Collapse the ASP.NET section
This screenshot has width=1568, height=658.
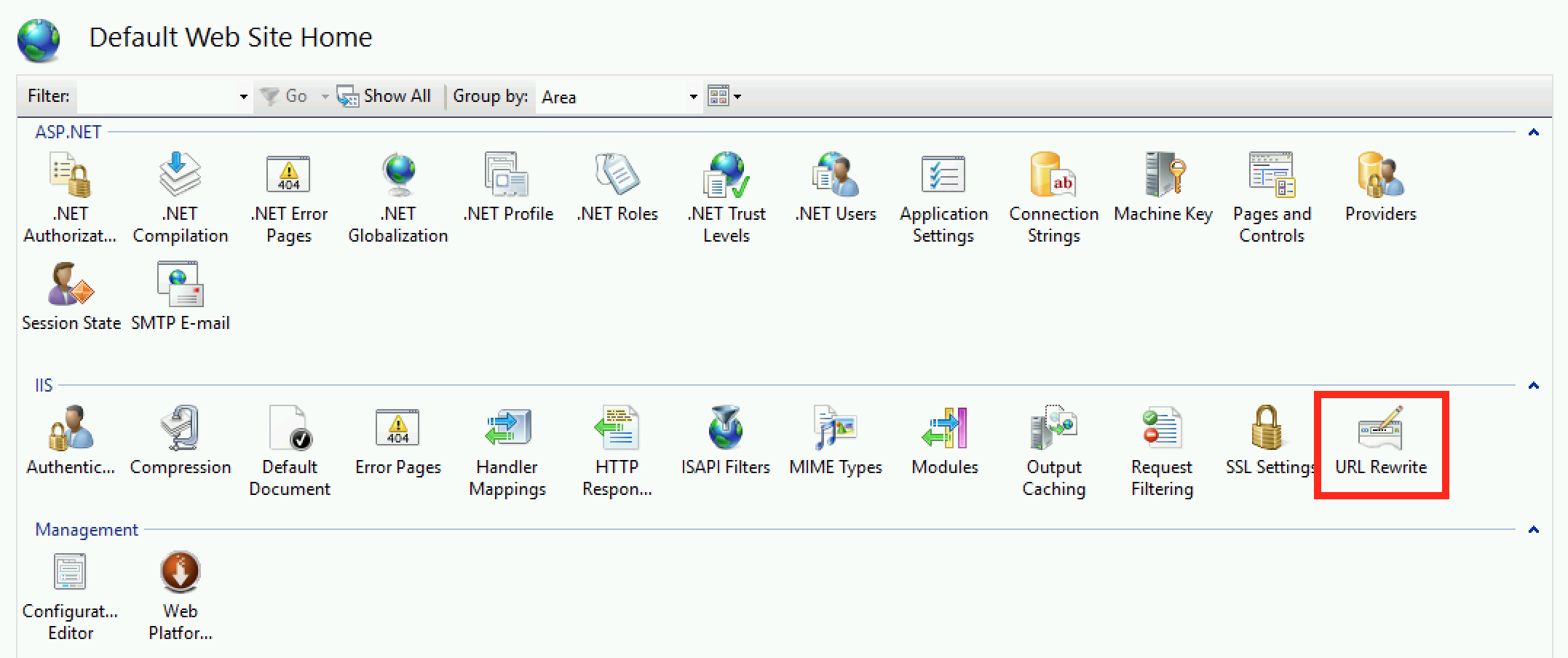(x=1533, y=132)
